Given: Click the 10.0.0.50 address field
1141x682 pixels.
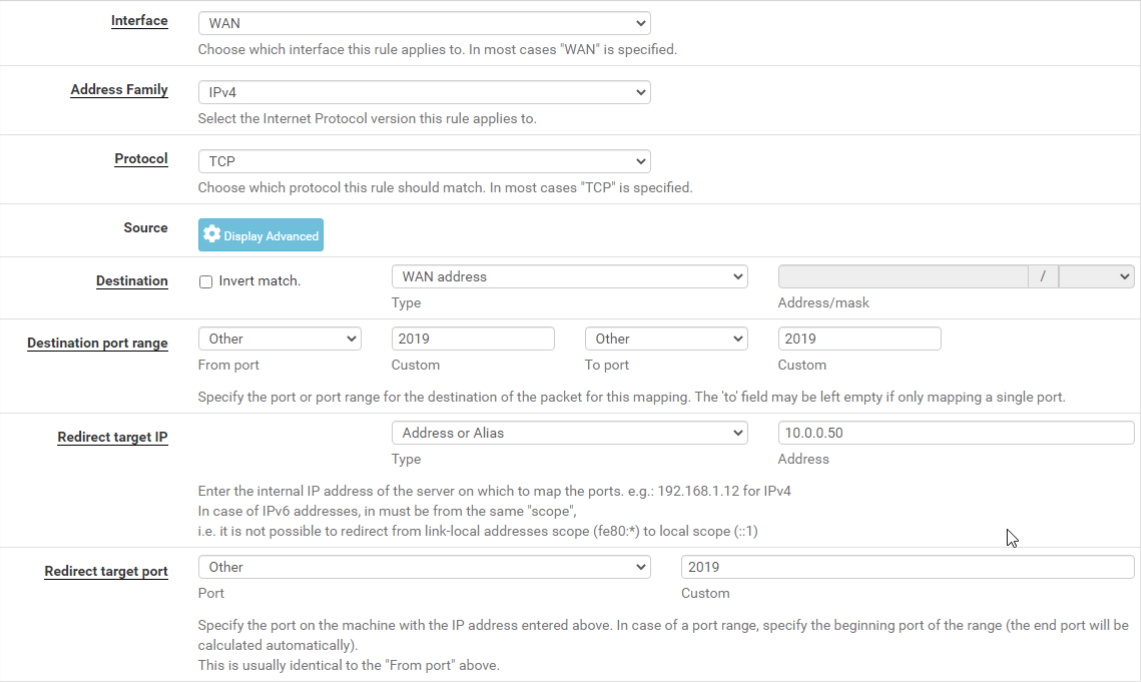Looking at the screenshot, I should click(955, 433).
